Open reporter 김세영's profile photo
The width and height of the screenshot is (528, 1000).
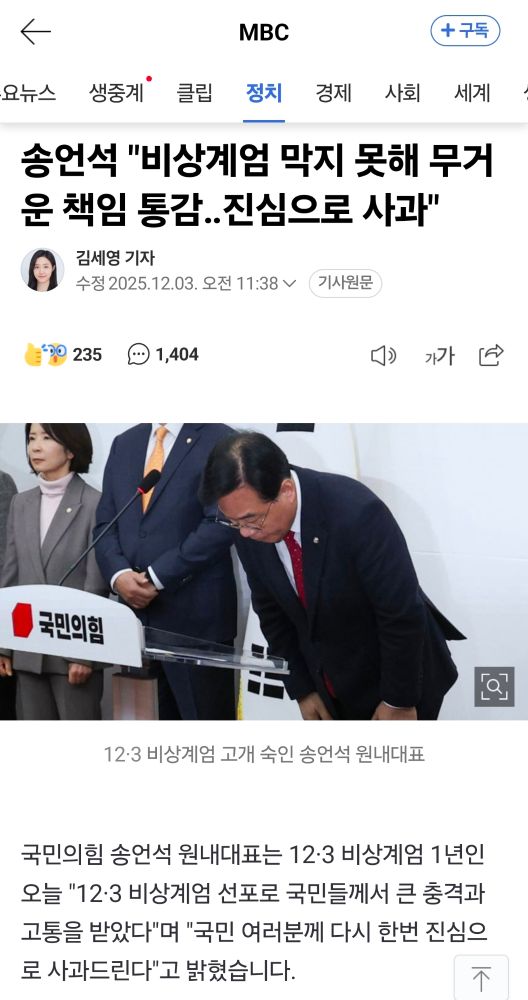click(x=42, y=270)
